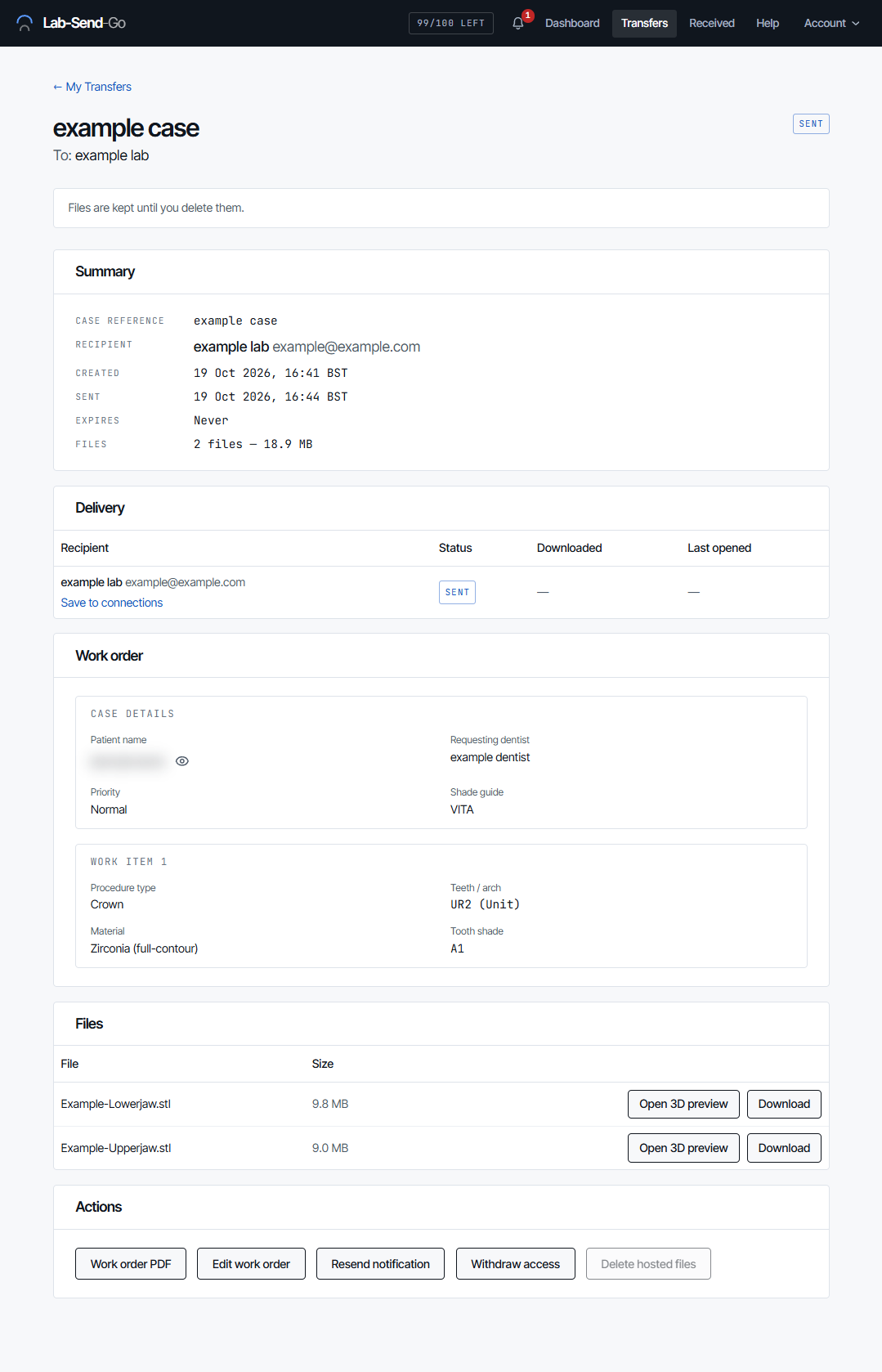Generate the Work order PDF

[131, 1264]
